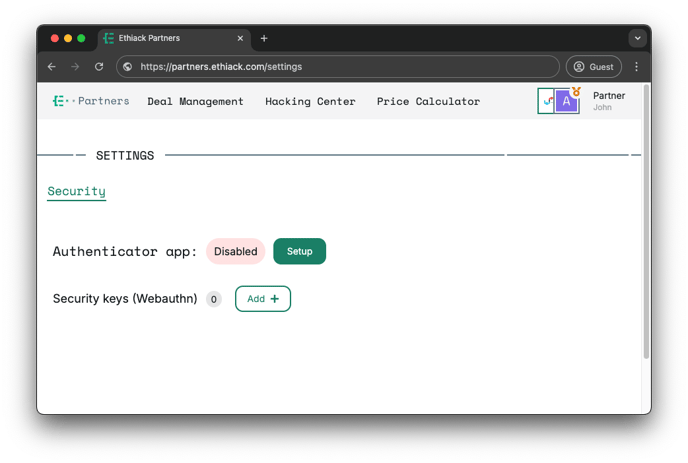Click the Setup authenticator button

pyautogui.click(x=300, y=251)
